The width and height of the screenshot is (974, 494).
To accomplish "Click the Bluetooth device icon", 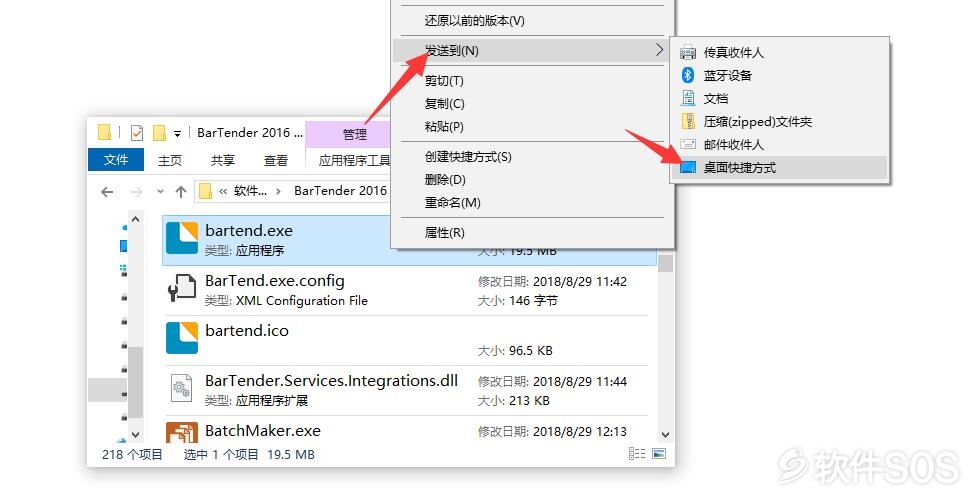I will click(688, 75).
